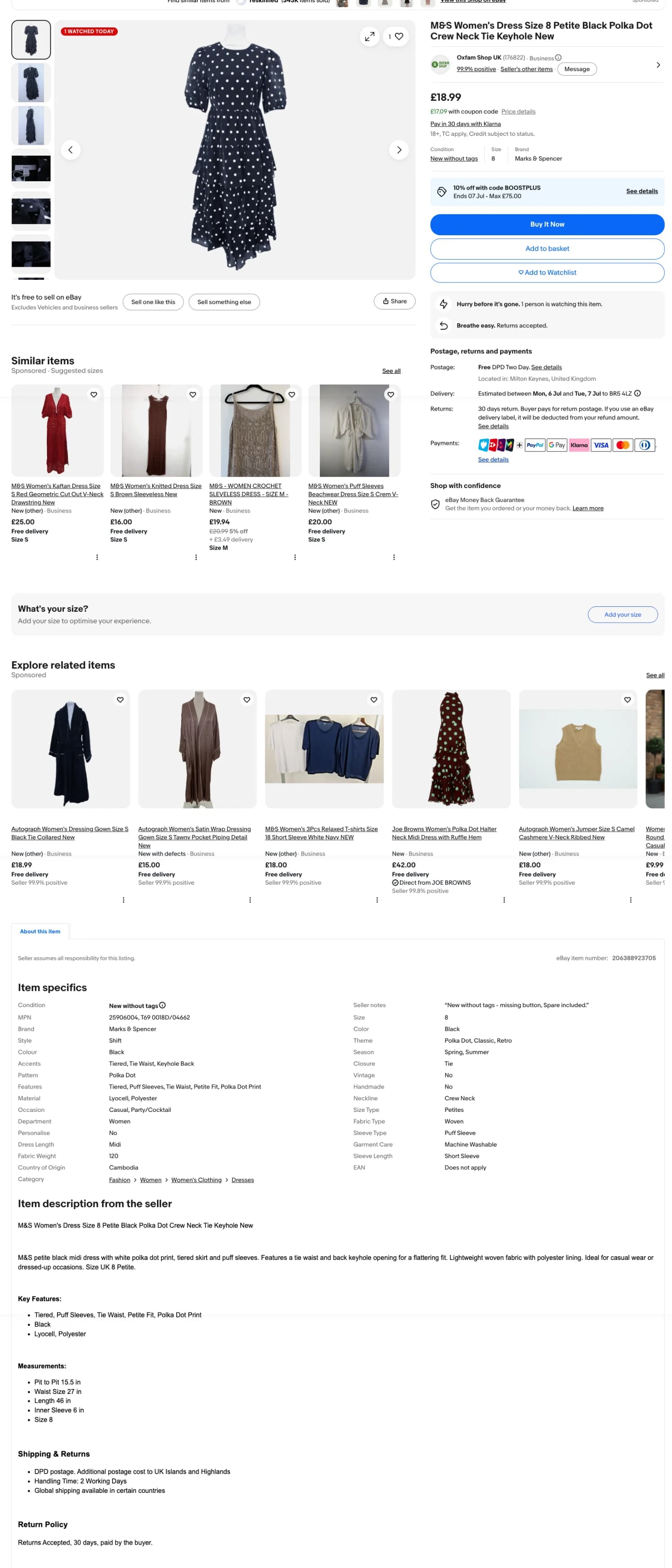See details for BOOSTPLUS coupon

point(641,191)
